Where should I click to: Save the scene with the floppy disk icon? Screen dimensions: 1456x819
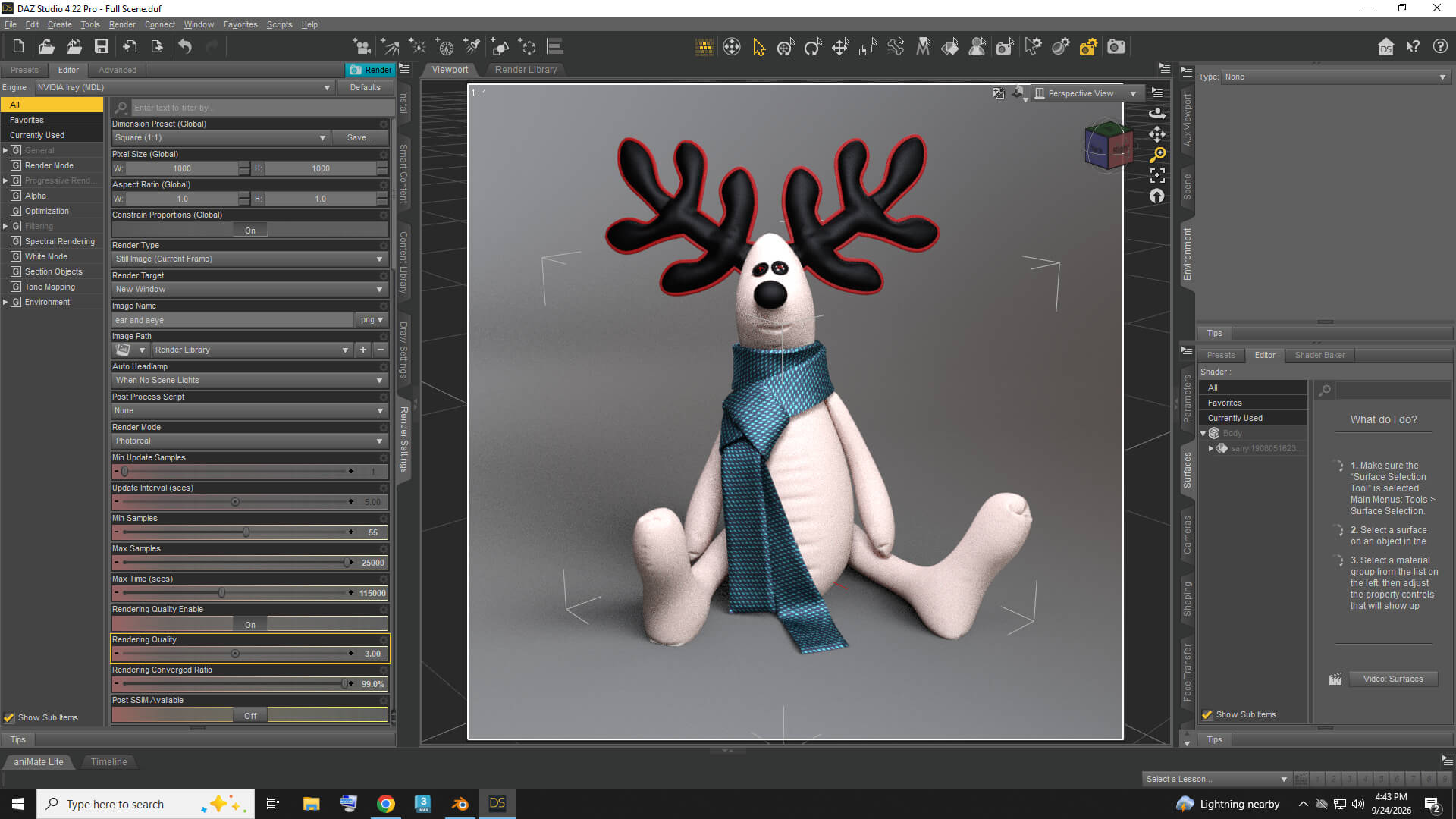[x=101, y=47]
